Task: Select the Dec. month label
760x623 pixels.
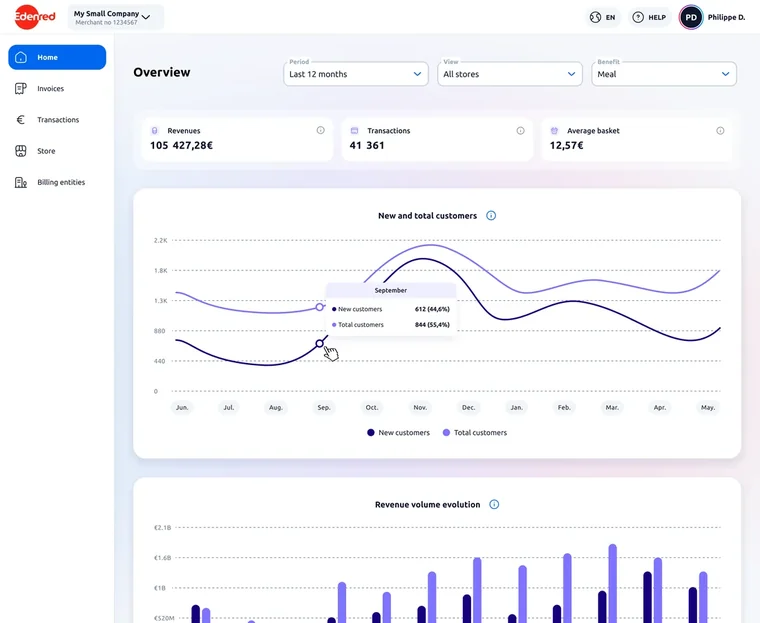Action: (x=468, y=408)
